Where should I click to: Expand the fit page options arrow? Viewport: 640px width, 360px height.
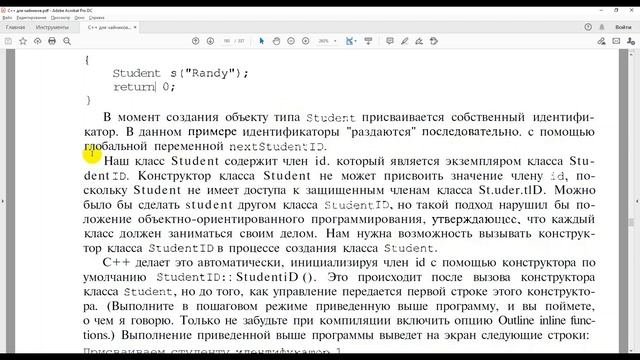tap(356, 41)
